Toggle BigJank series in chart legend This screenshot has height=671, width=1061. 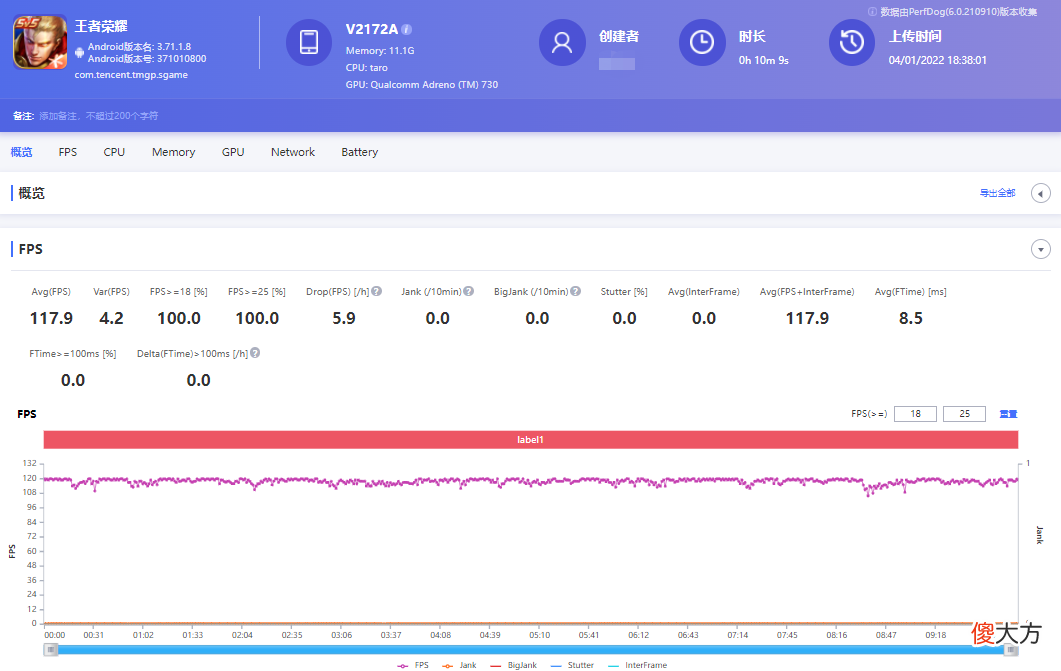[x=514, y=666]
